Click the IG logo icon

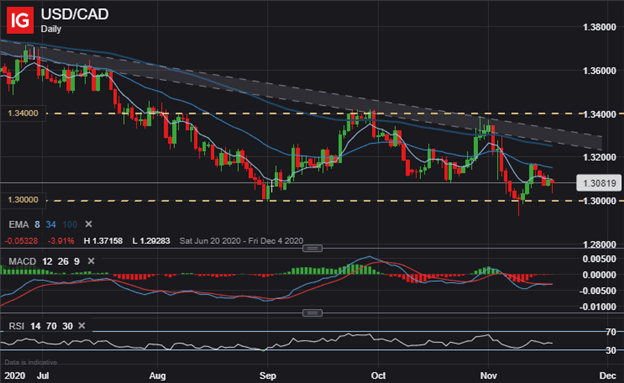click(20, 20)
